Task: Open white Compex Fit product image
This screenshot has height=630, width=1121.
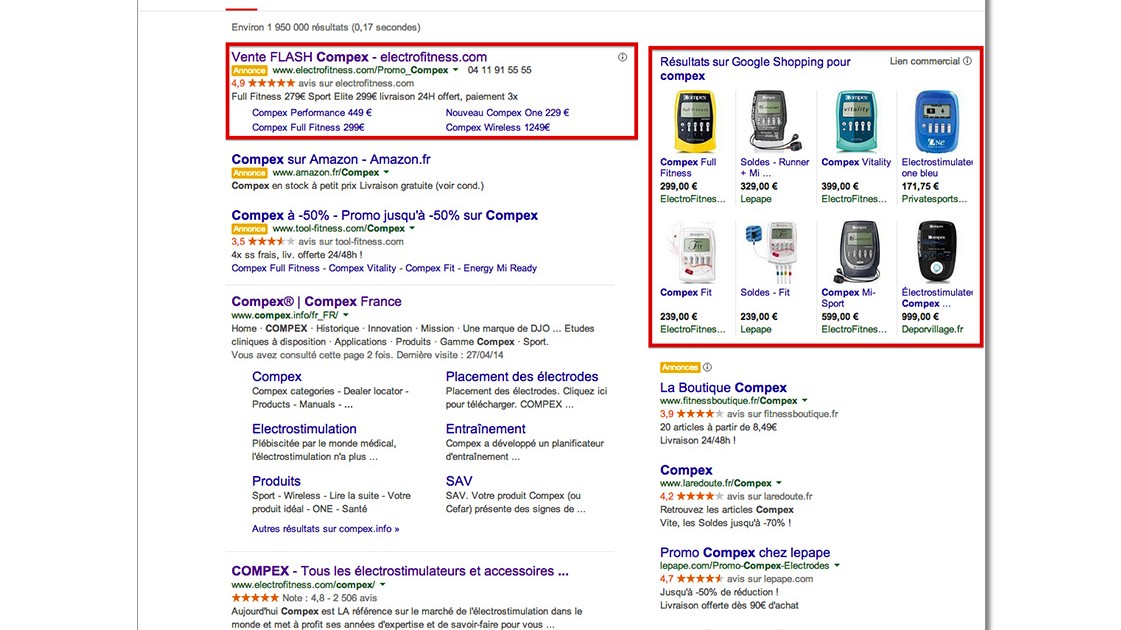Action: (x=691, y=252)
